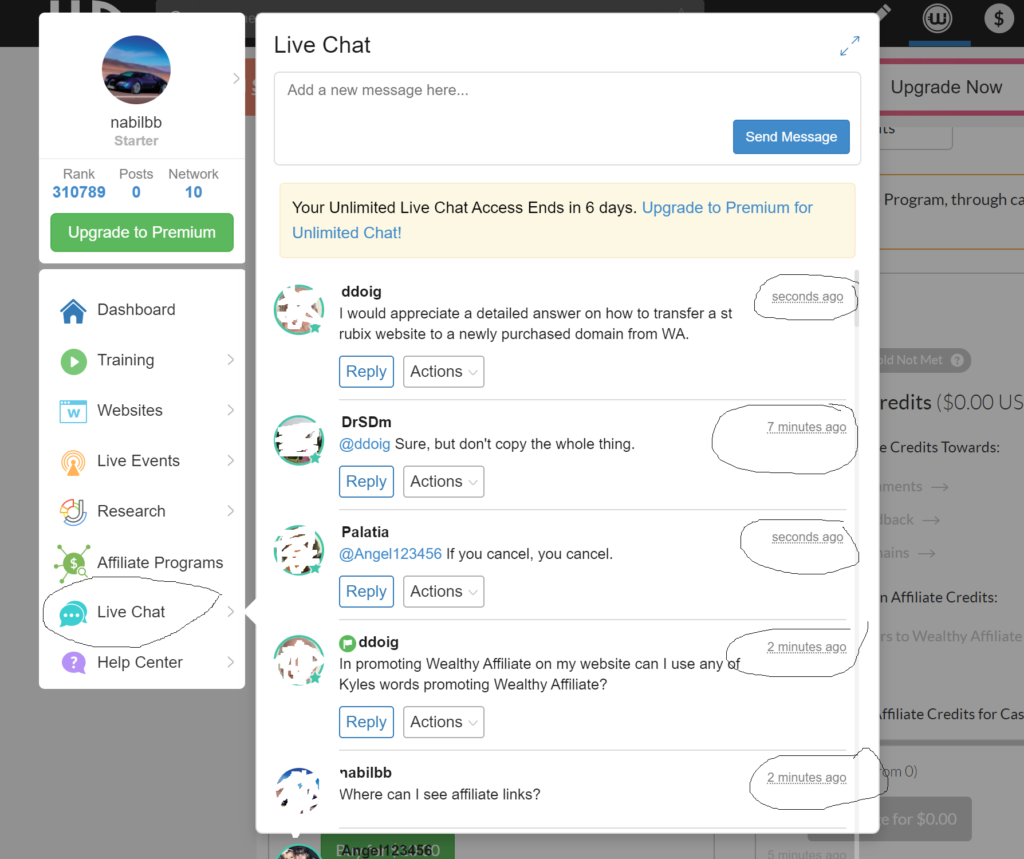The height and width of the screenshot is (859, 1024).
Task: Open Actions dropdown on DrSDm's message
Action: (443, 481)
